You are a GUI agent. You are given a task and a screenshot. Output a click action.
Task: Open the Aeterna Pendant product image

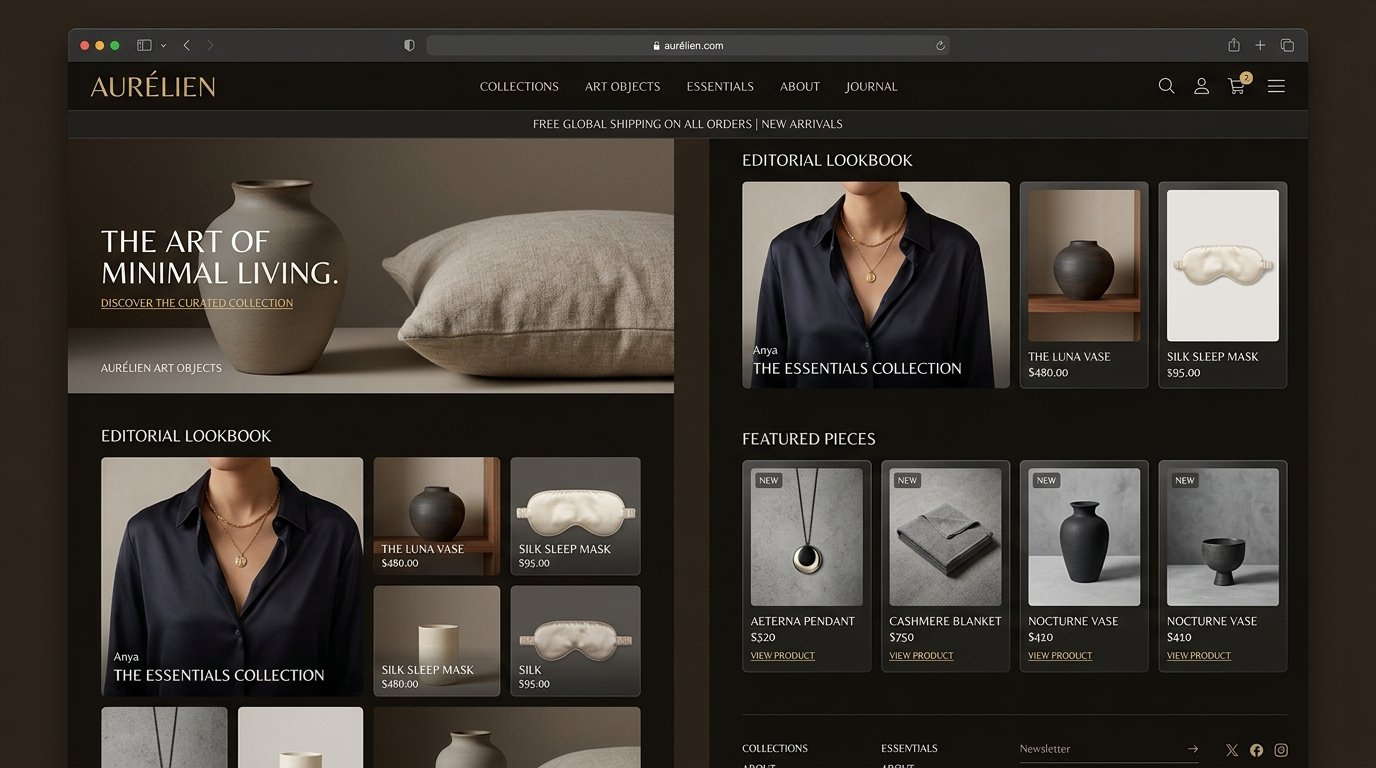click(807, 537)
